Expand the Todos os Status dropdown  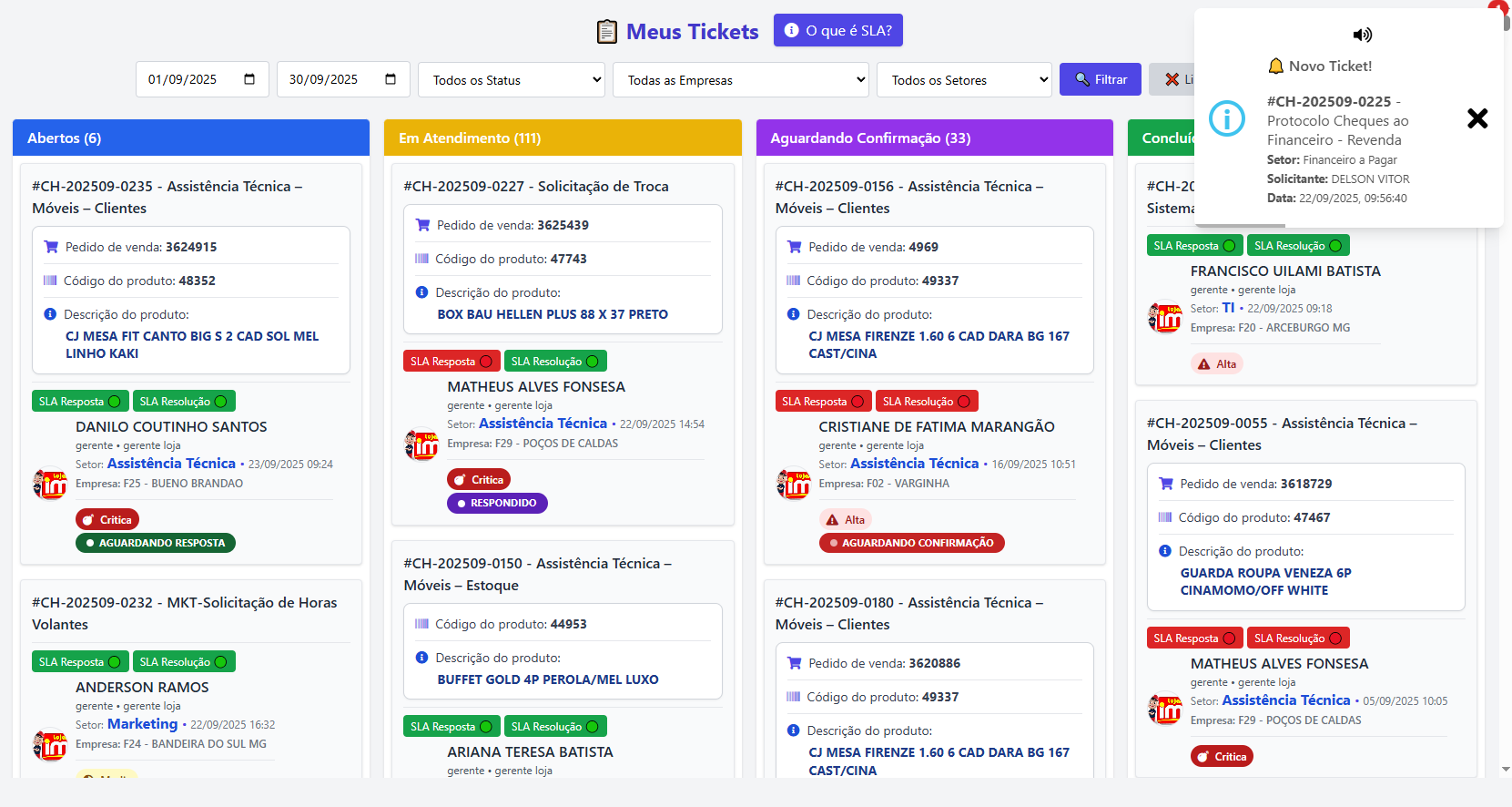tap(512, 80)
